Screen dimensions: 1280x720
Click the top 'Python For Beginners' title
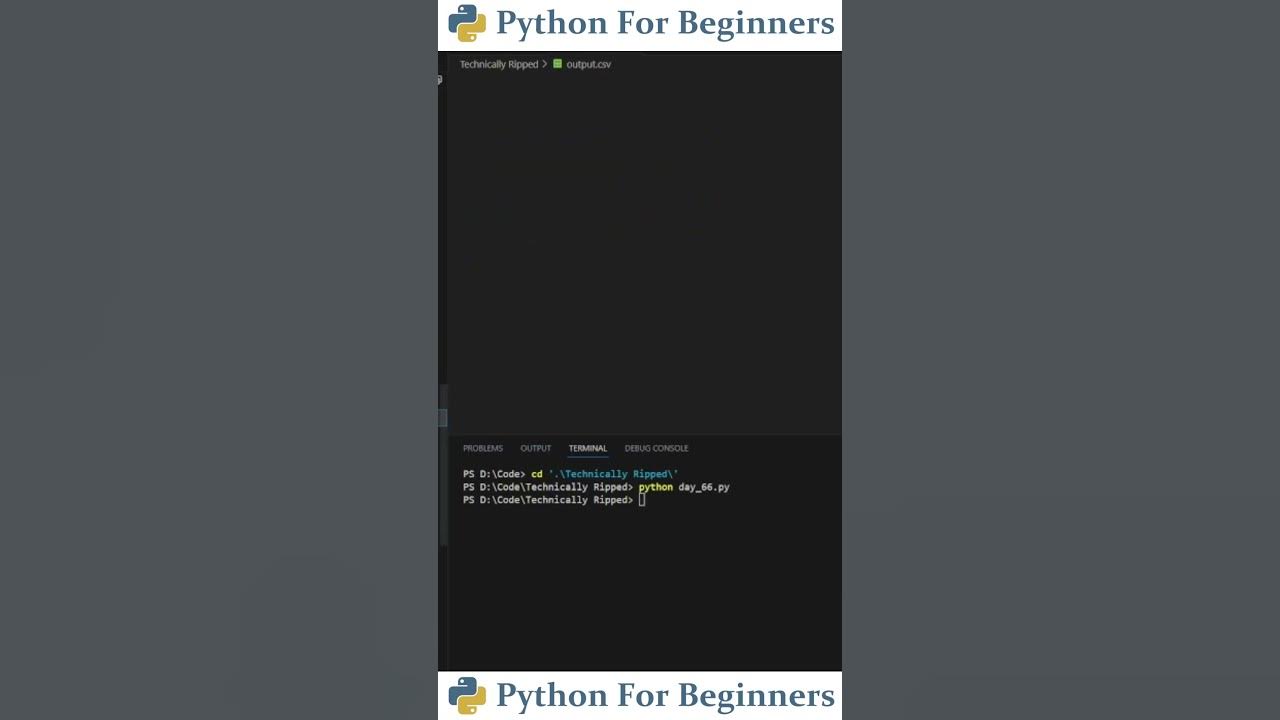[x=665, y=23]
